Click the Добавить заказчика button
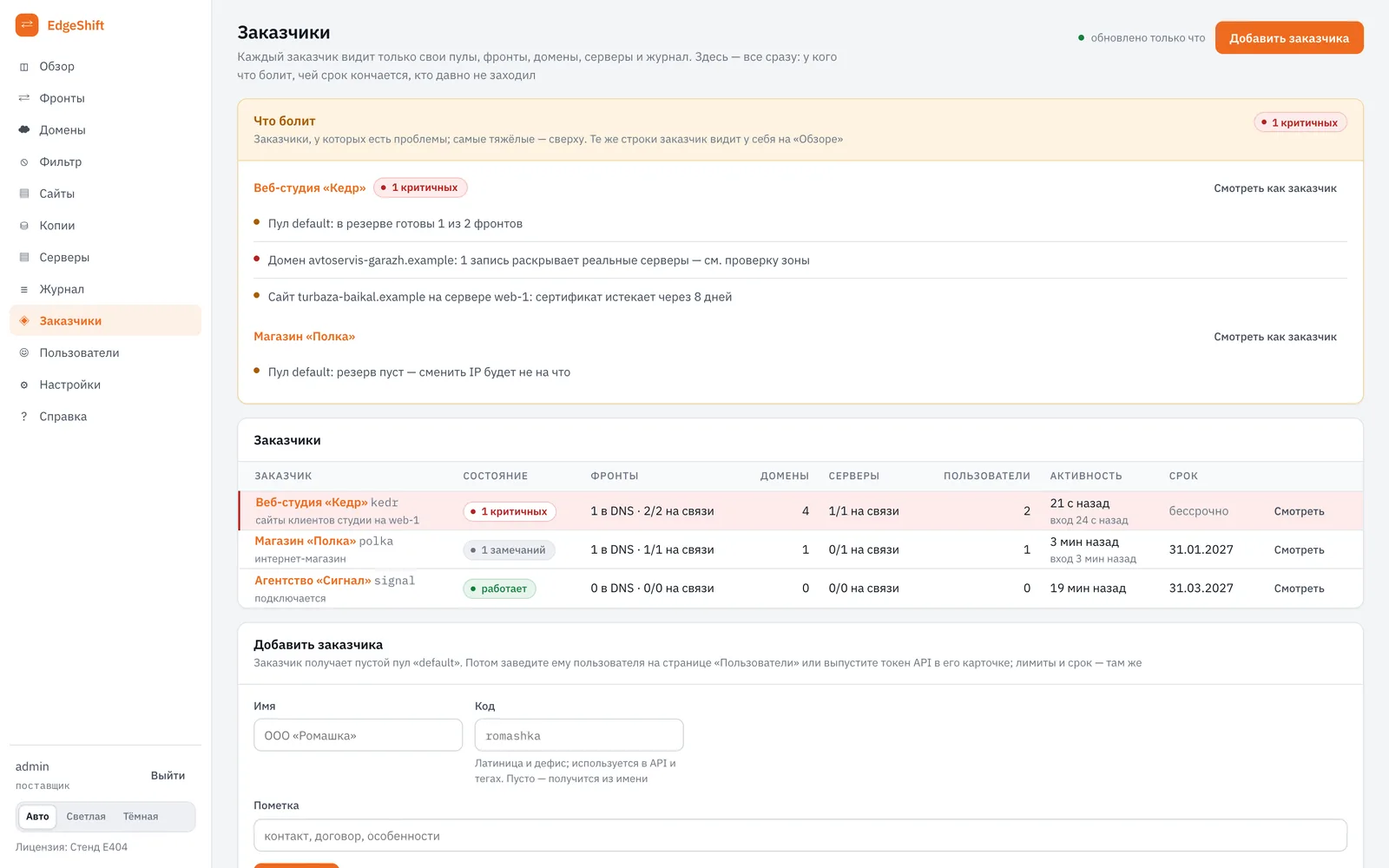Viewport: 1389px width, 868px height. point(1289,37)
